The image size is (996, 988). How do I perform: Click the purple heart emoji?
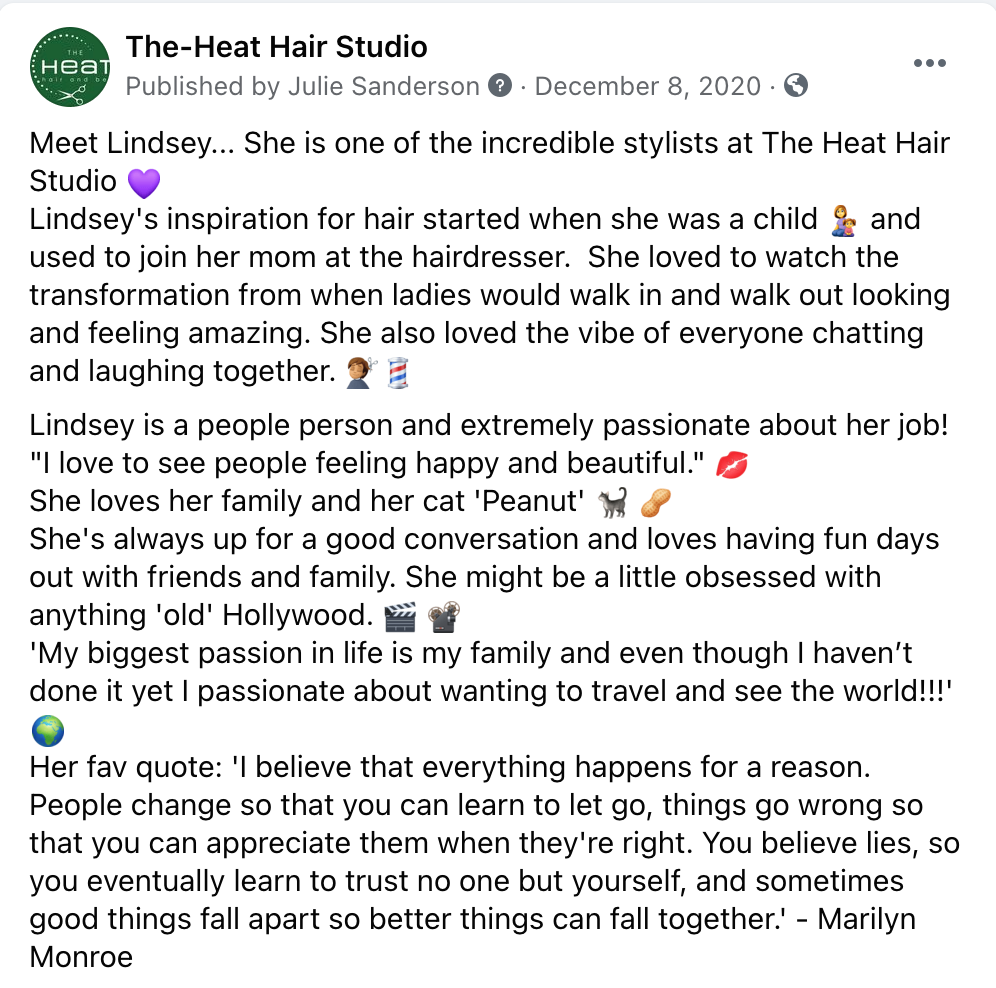[x=144, y=182]
